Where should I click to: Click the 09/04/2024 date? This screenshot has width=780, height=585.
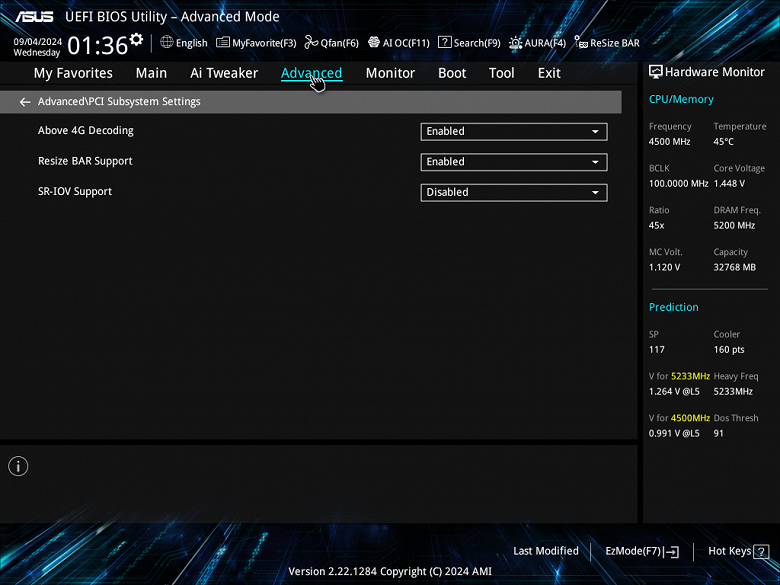pos(38,42)
